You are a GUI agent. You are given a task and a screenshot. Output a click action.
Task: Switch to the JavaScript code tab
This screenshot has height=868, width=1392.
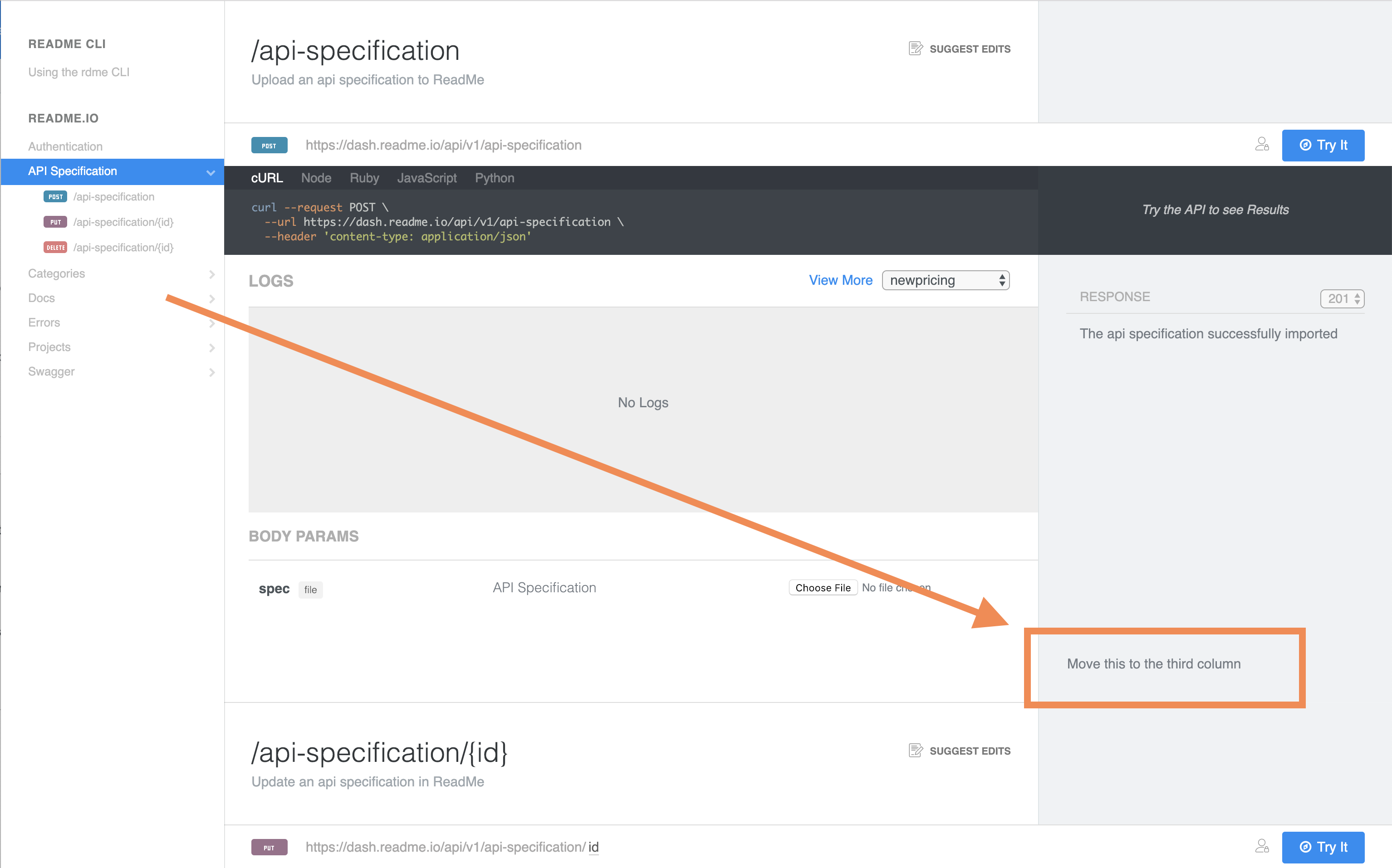coord(426,178)
